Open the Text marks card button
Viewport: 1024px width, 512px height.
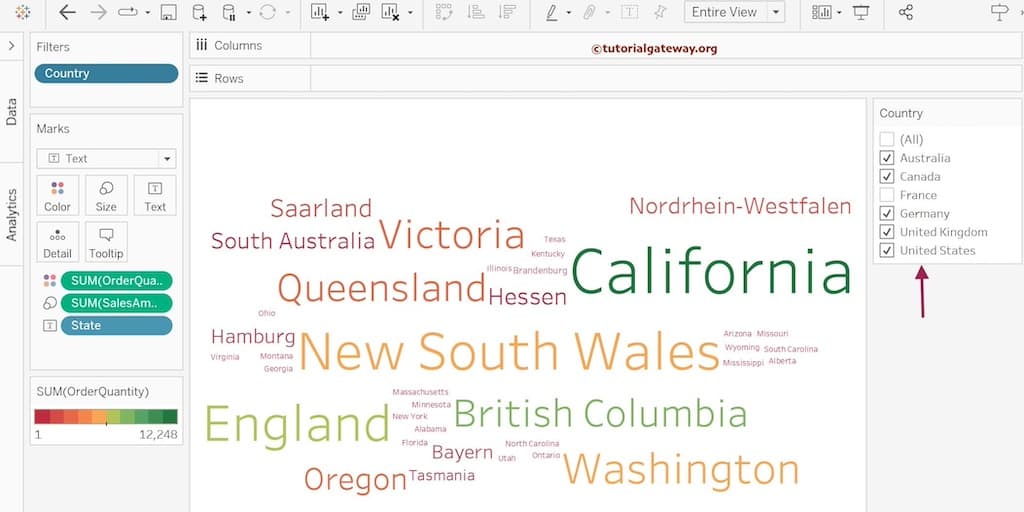coord(155,195)
